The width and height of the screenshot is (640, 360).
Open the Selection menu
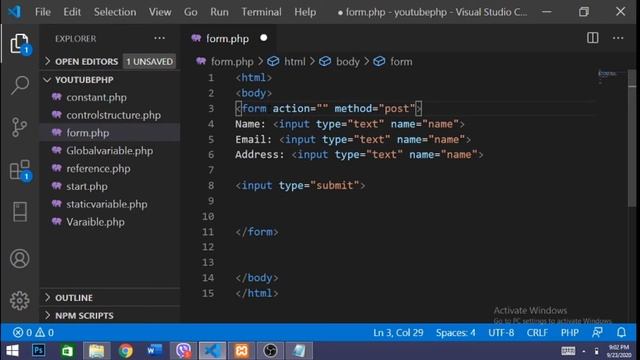point(115,12)
